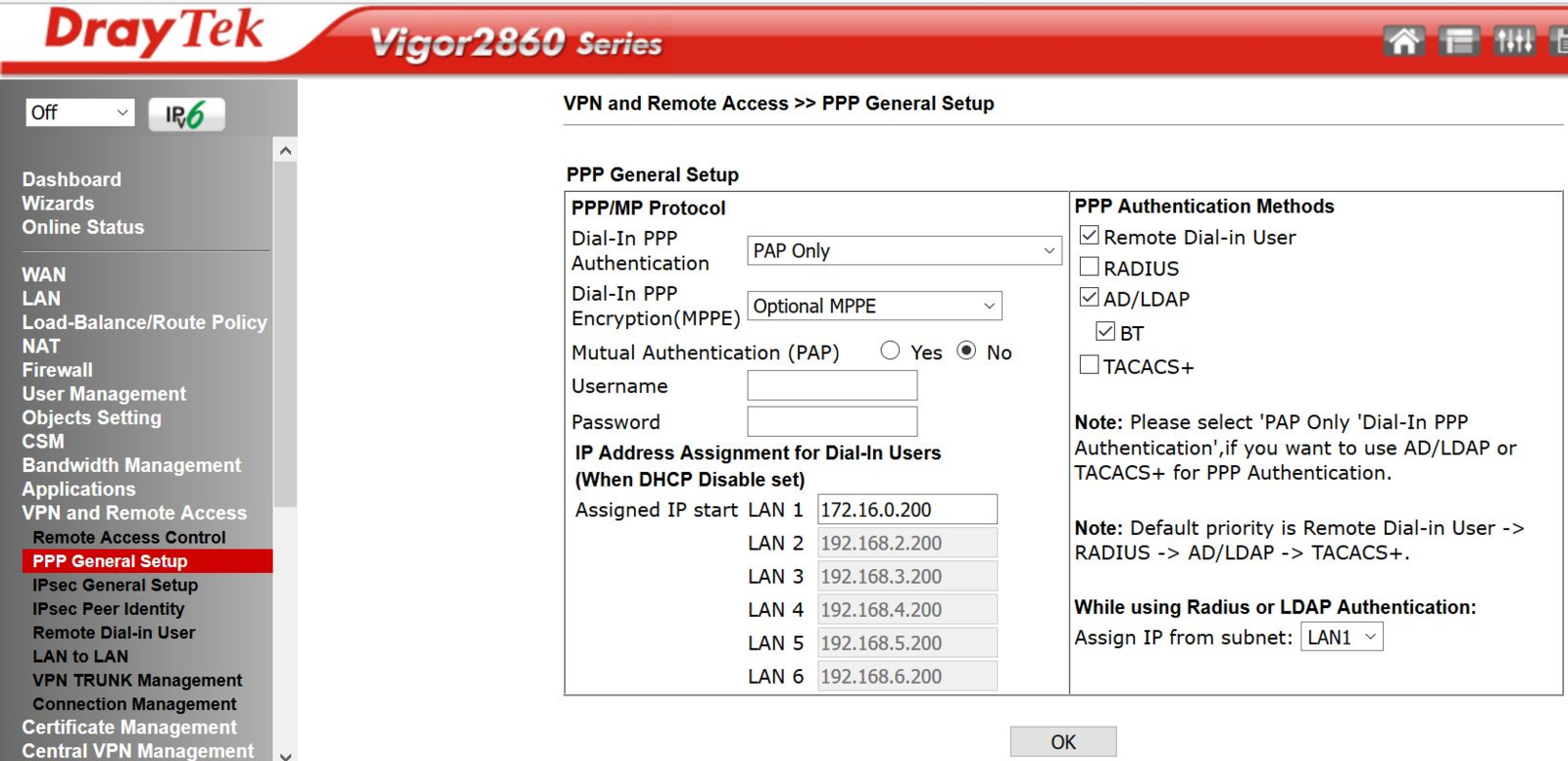
Task: Enable the RADIUS authentication checkbox
Action: [1089, 267]
